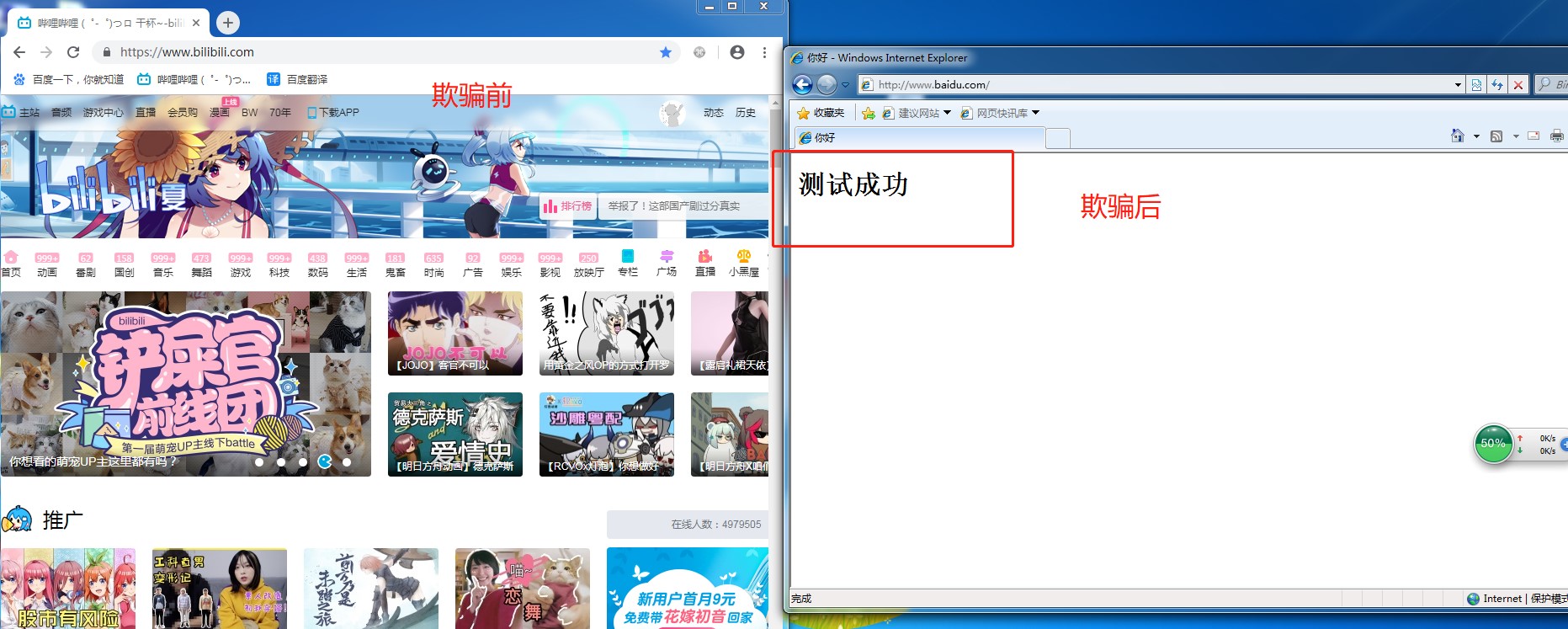Open the 百度一下，你就知道 bookmark
Image resolution: width=1568 pixels, height=629 pixels.
click(x=69, y=79)
